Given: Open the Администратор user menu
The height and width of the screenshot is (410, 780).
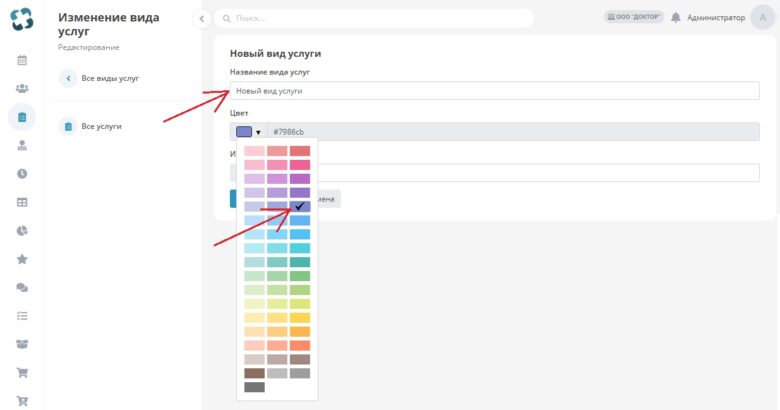Looking at the screenshot, I should point(716,17).
